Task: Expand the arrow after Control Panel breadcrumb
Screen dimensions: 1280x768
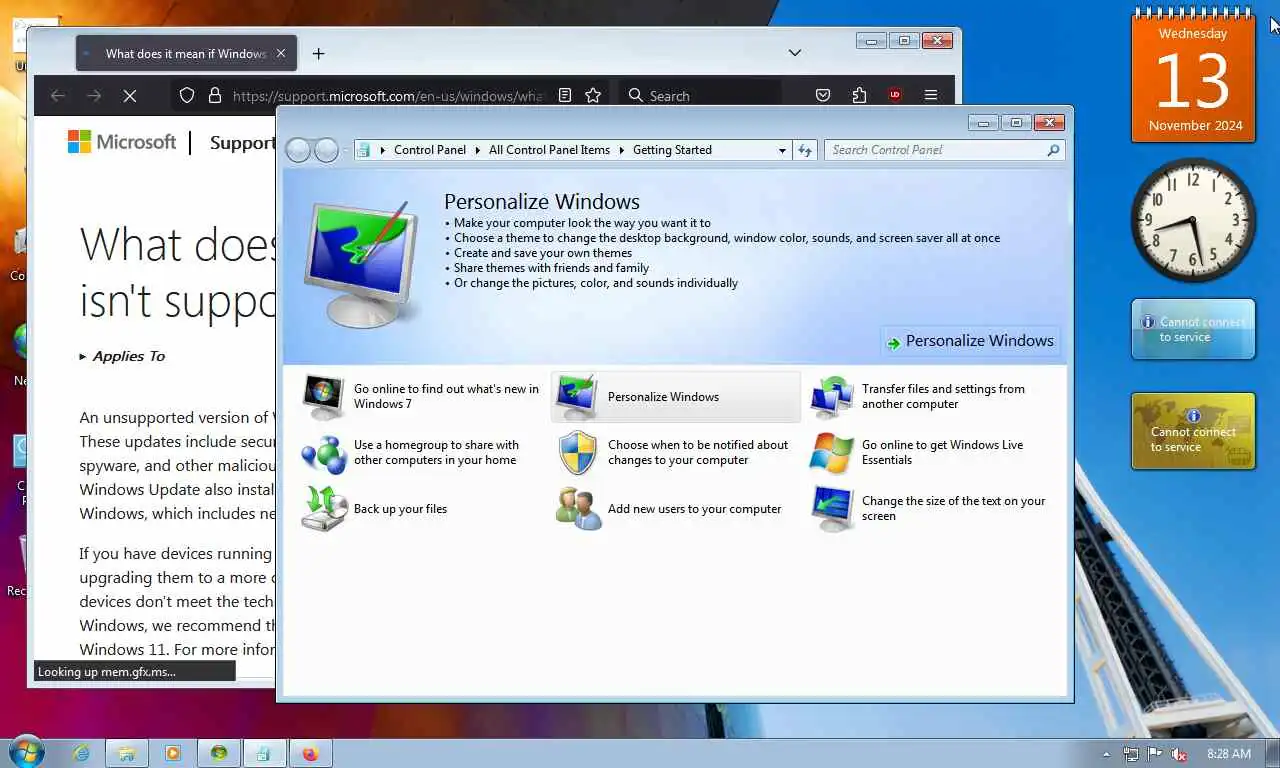Action: point(477,150)
